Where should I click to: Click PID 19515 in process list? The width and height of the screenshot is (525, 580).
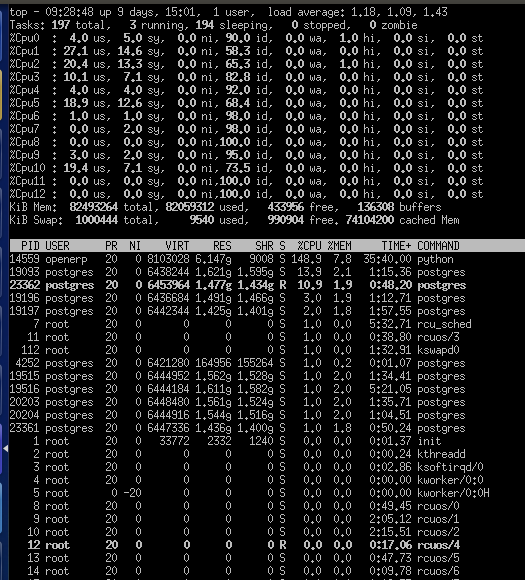point(24,376)
